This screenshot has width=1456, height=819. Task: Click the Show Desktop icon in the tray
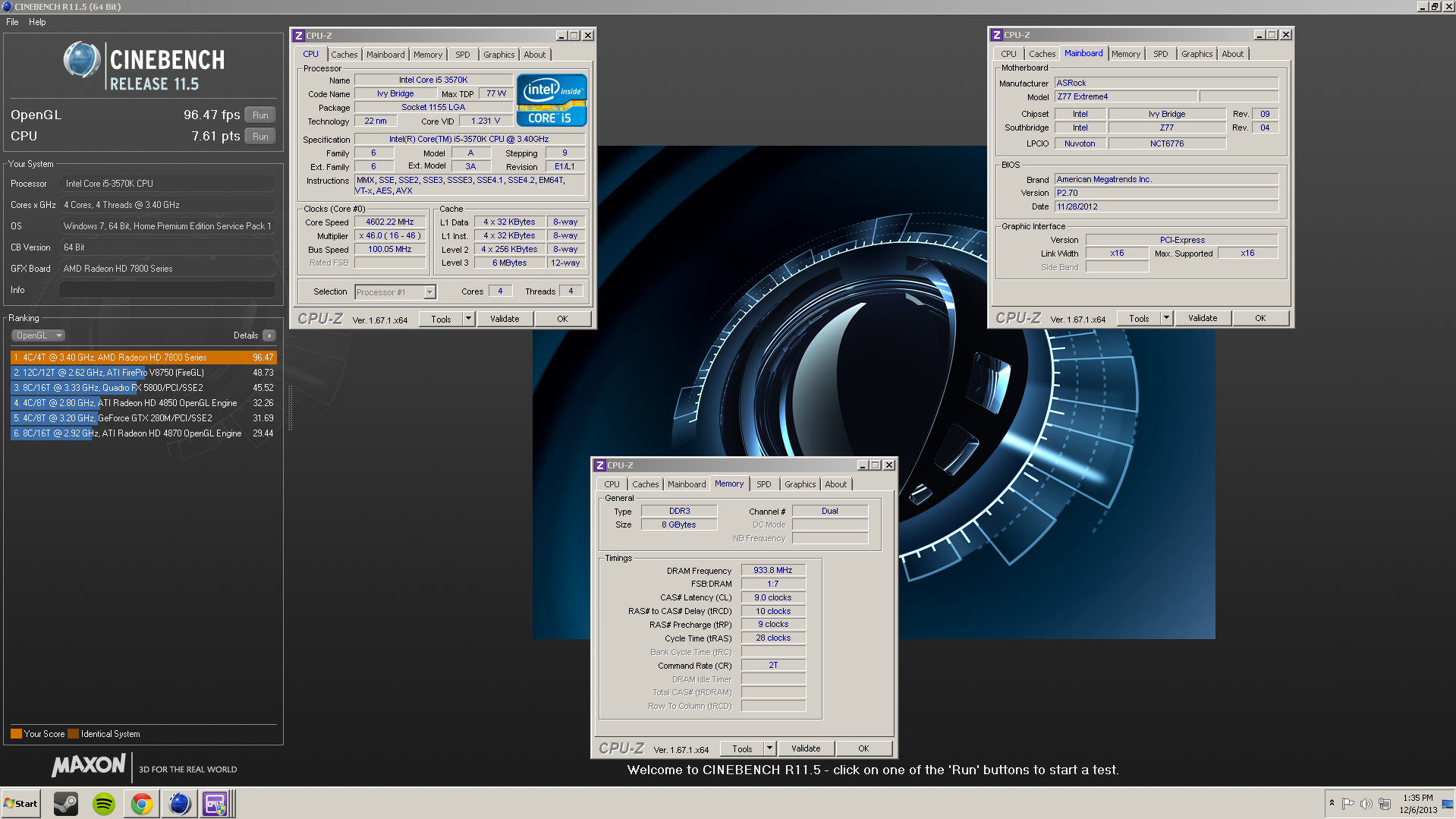coord(1448,804)
